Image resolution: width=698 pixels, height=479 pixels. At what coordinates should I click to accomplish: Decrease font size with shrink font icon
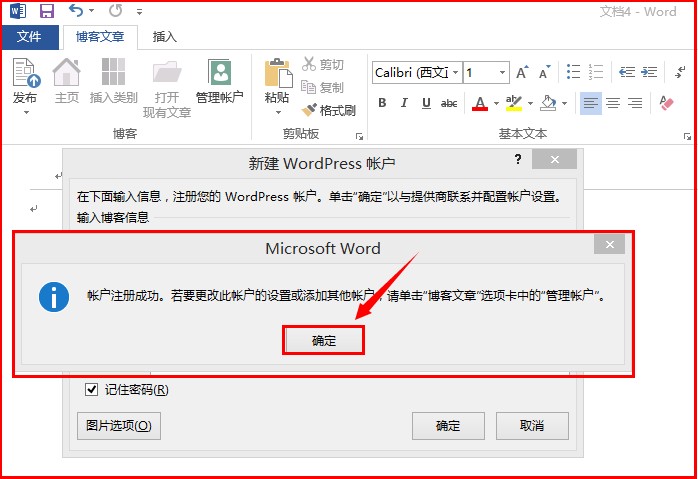click(544, 72)
